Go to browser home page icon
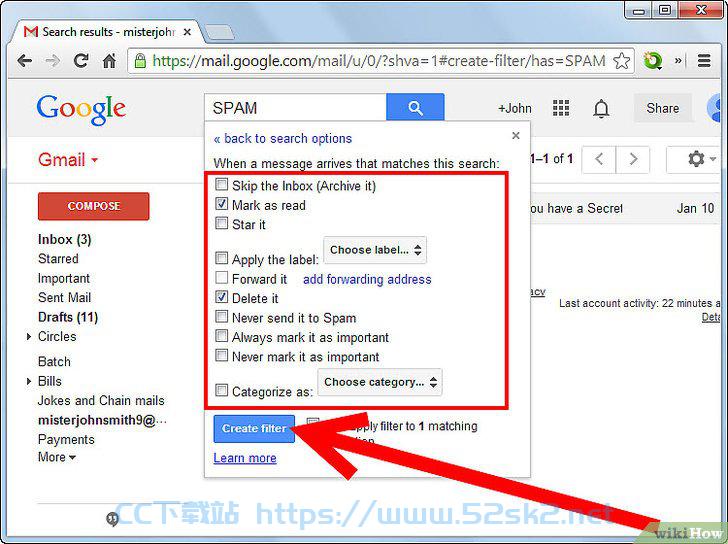This screenshot has width=728, height=544. [x=109, y=60]
